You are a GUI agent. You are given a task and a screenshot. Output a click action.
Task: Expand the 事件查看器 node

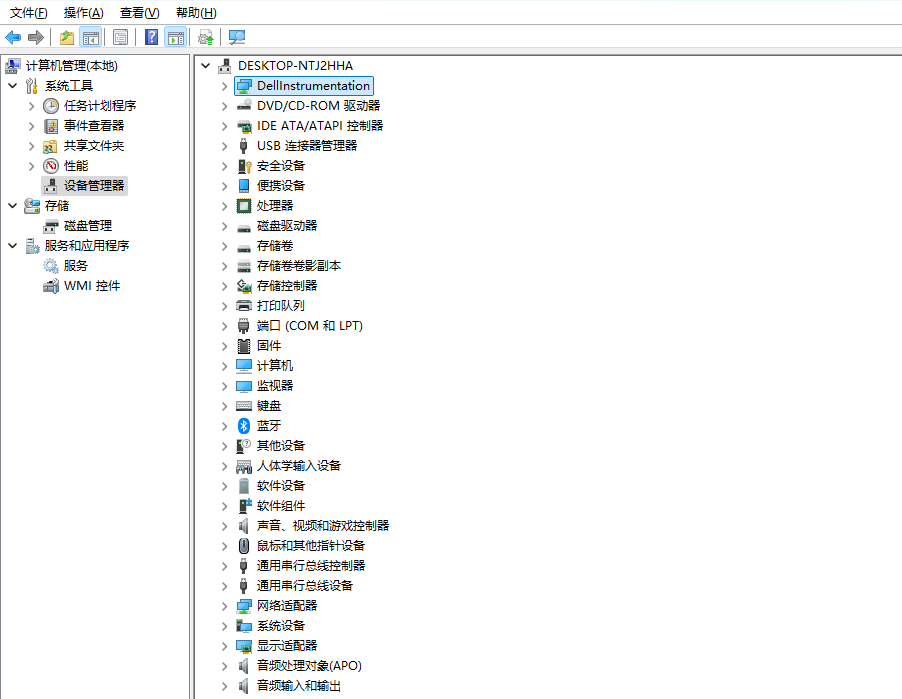click(32, 125)
